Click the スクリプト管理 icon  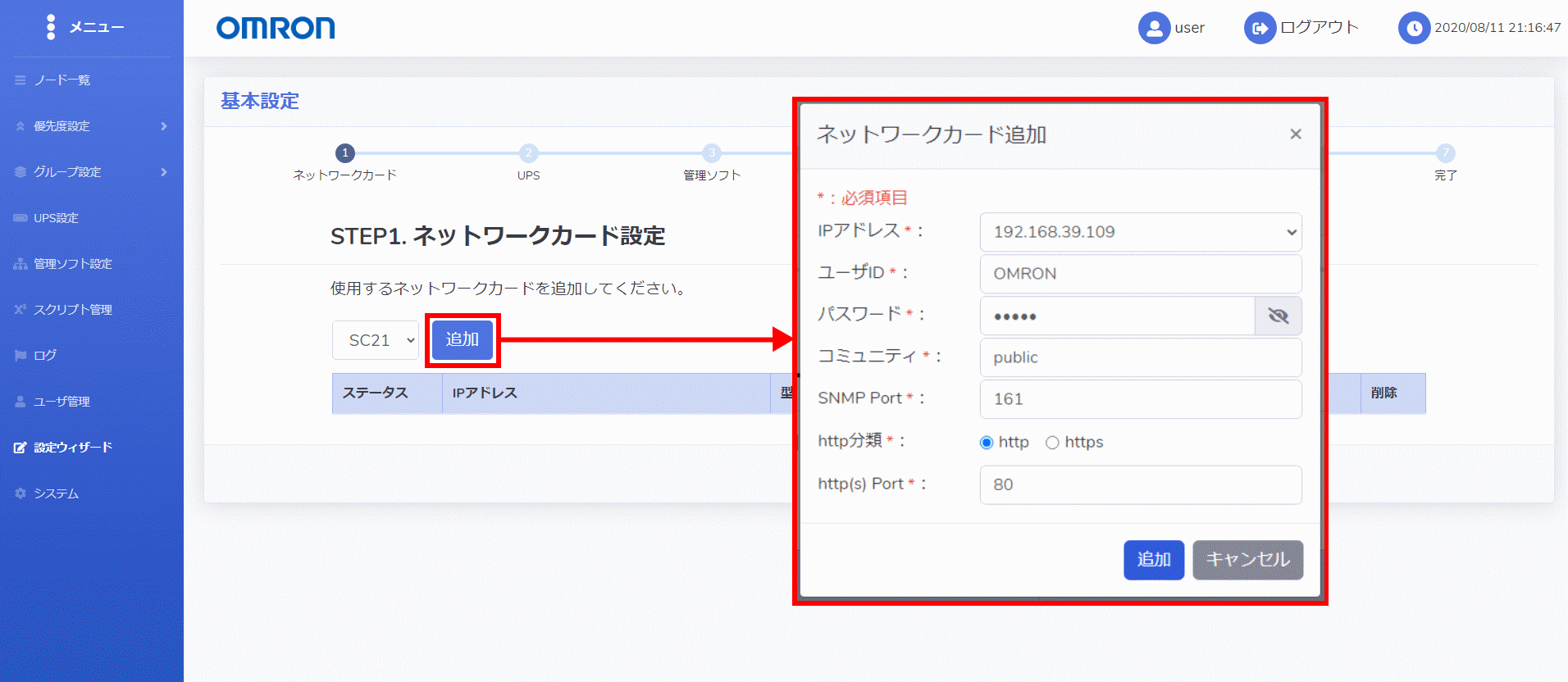(x=21, y=310)
